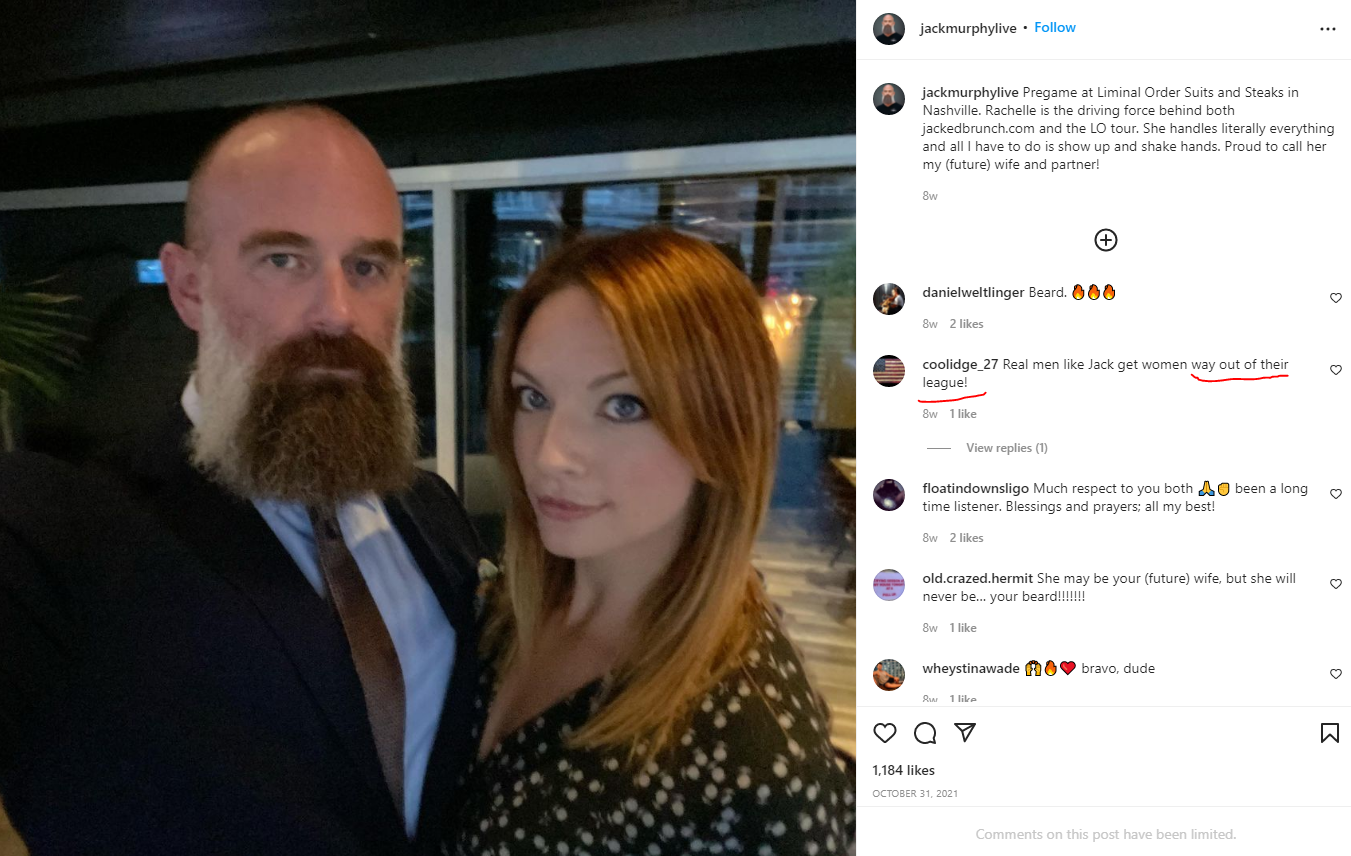Open old.crazed.hermit username link
This screenshot has height=856, width=1351.
[x=977, y=579]
